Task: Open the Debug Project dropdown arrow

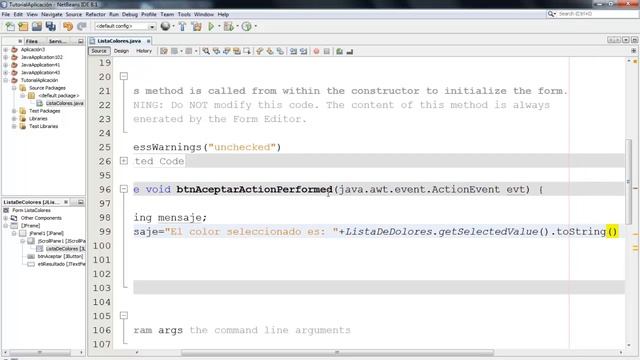Action: (x=237, y=27)
